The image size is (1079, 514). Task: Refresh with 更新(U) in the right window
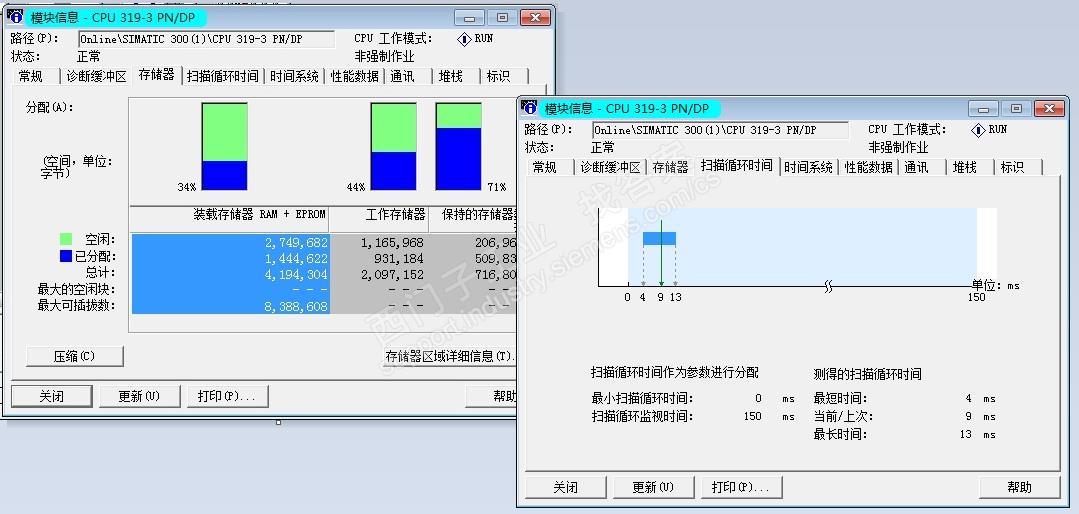pyautogui.click(x=654, y=487)
